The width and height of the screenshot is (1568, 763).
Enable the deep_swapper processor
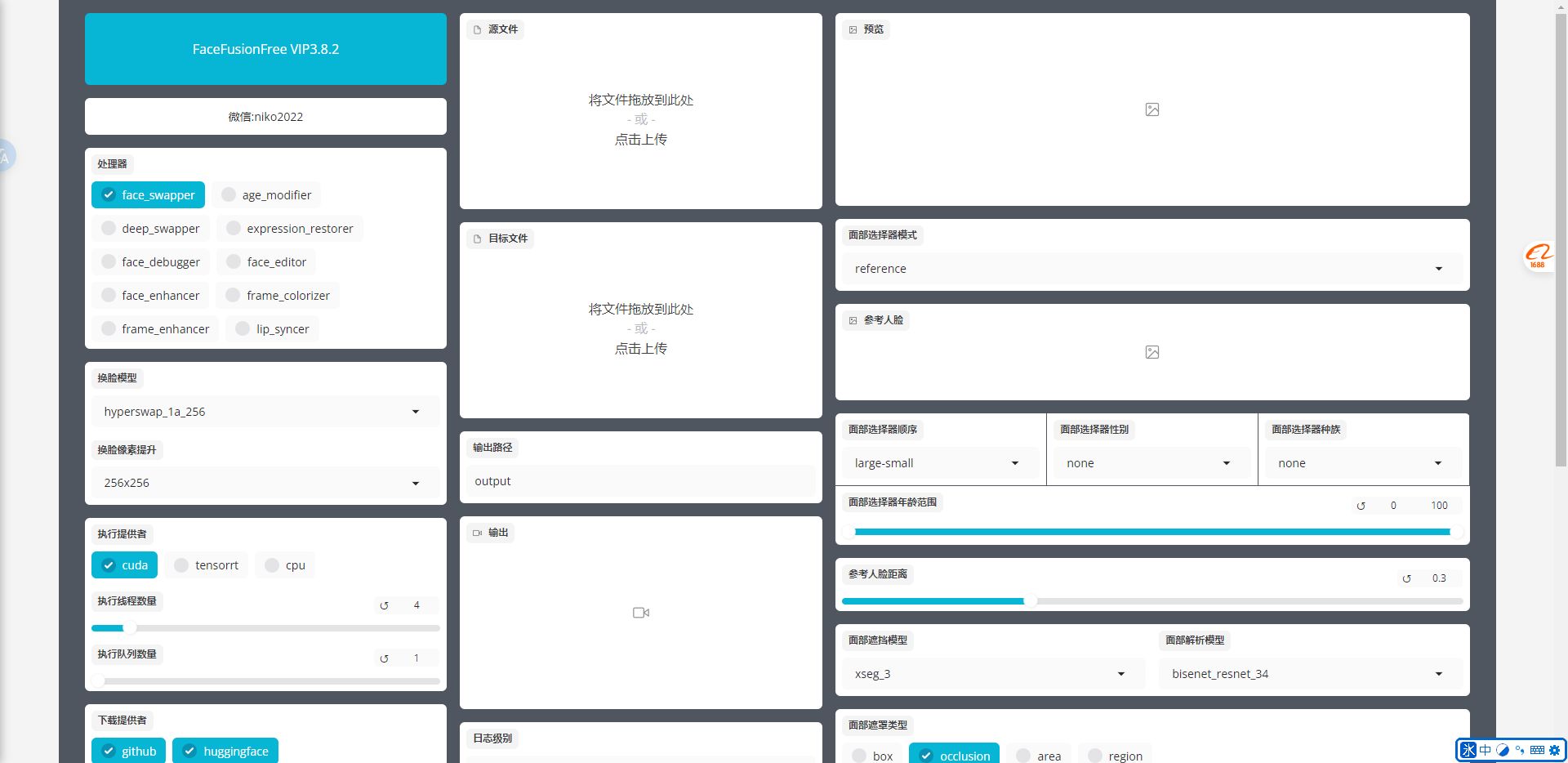click(x=150, y=229)
